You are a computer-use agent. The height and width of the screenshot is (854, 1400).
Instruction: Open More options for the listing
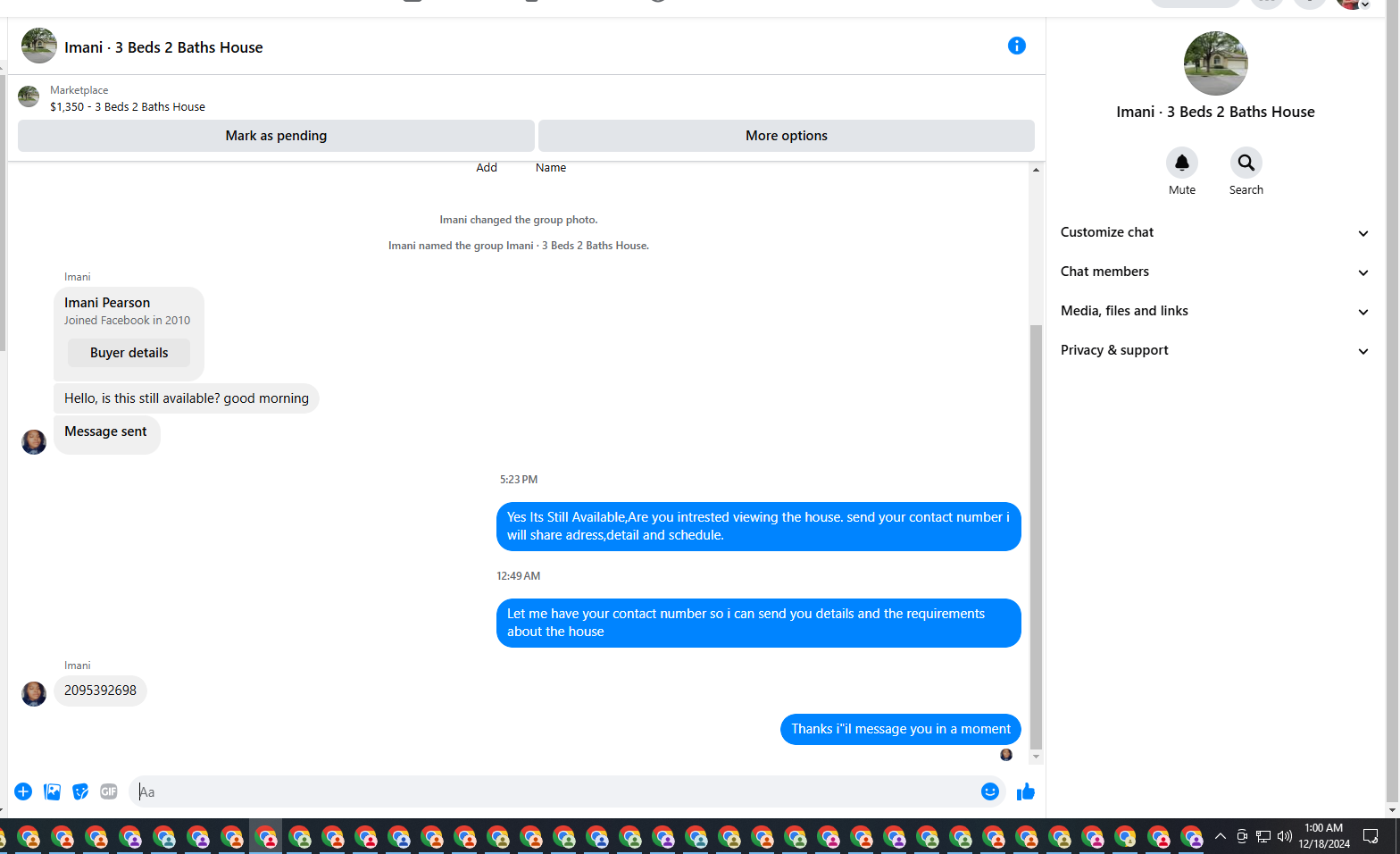click(x=787, y=136)
